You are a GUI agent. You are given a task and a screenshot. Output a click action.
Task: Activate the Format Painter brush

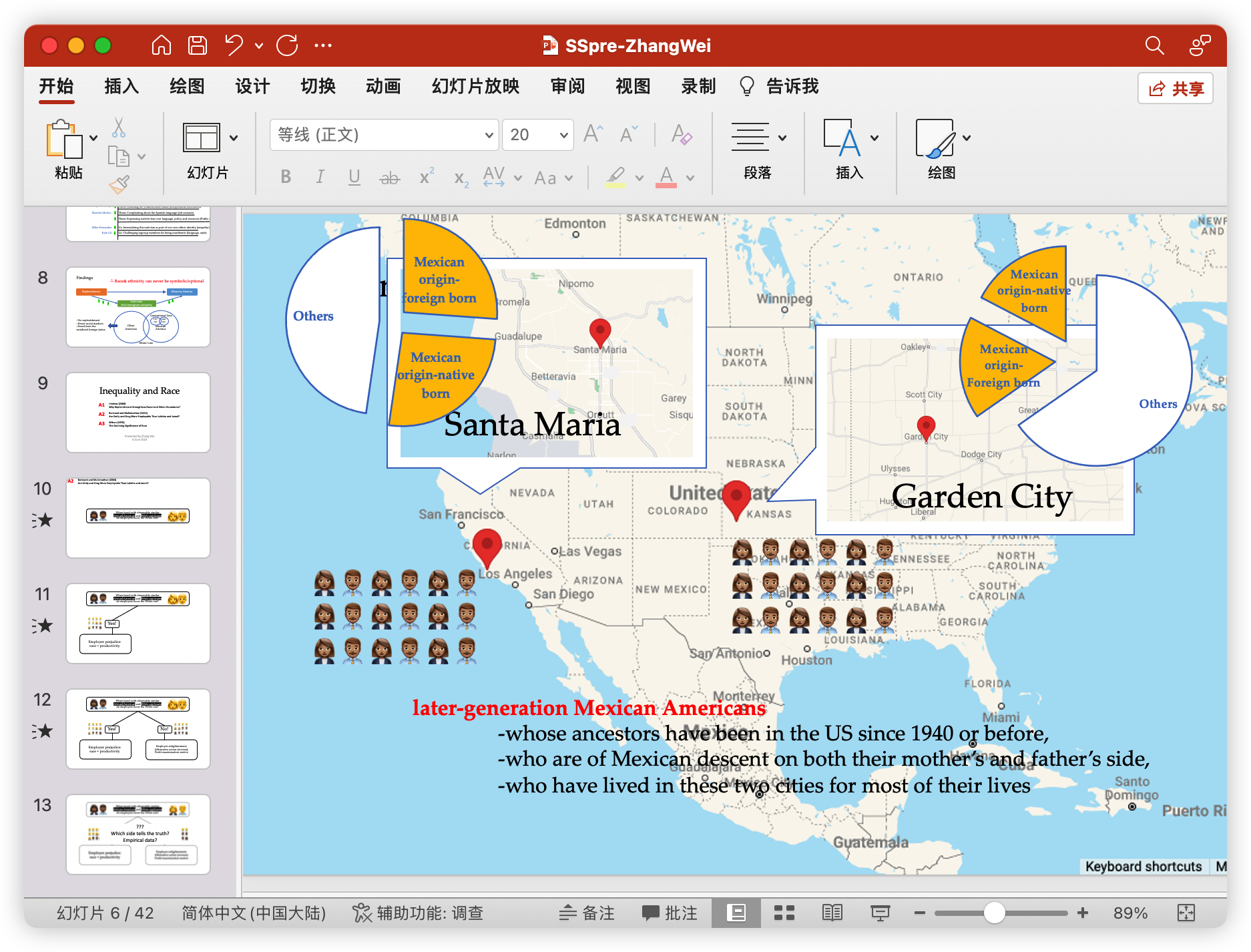[119, 184]
